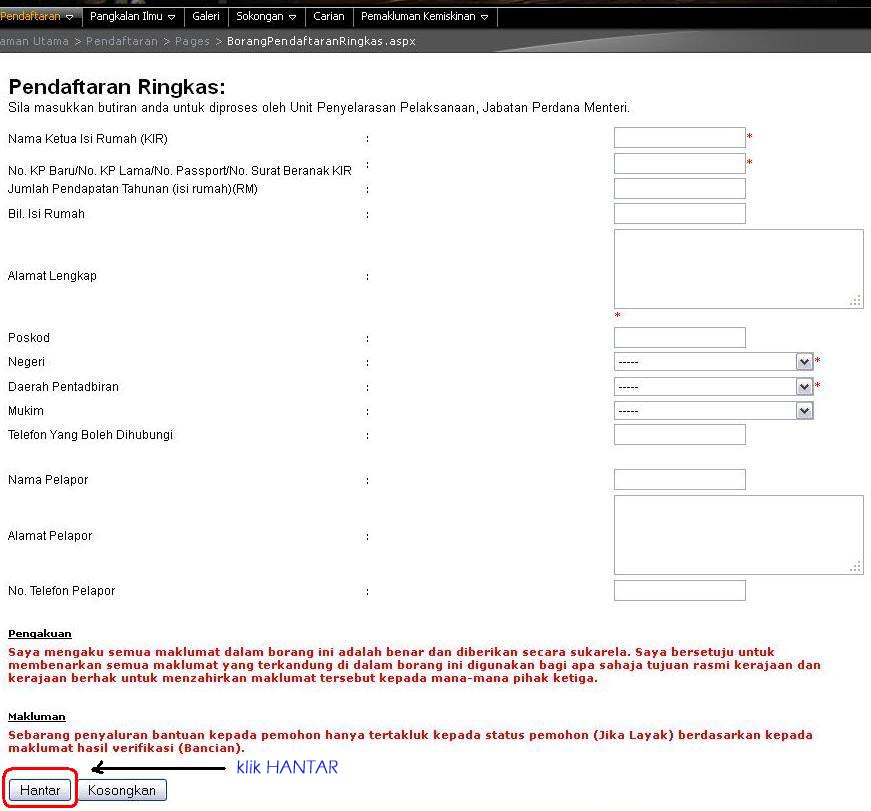
Task: Click the Pemakluman Kemiskinan arrow icon
Action: [x=484, y=17]
